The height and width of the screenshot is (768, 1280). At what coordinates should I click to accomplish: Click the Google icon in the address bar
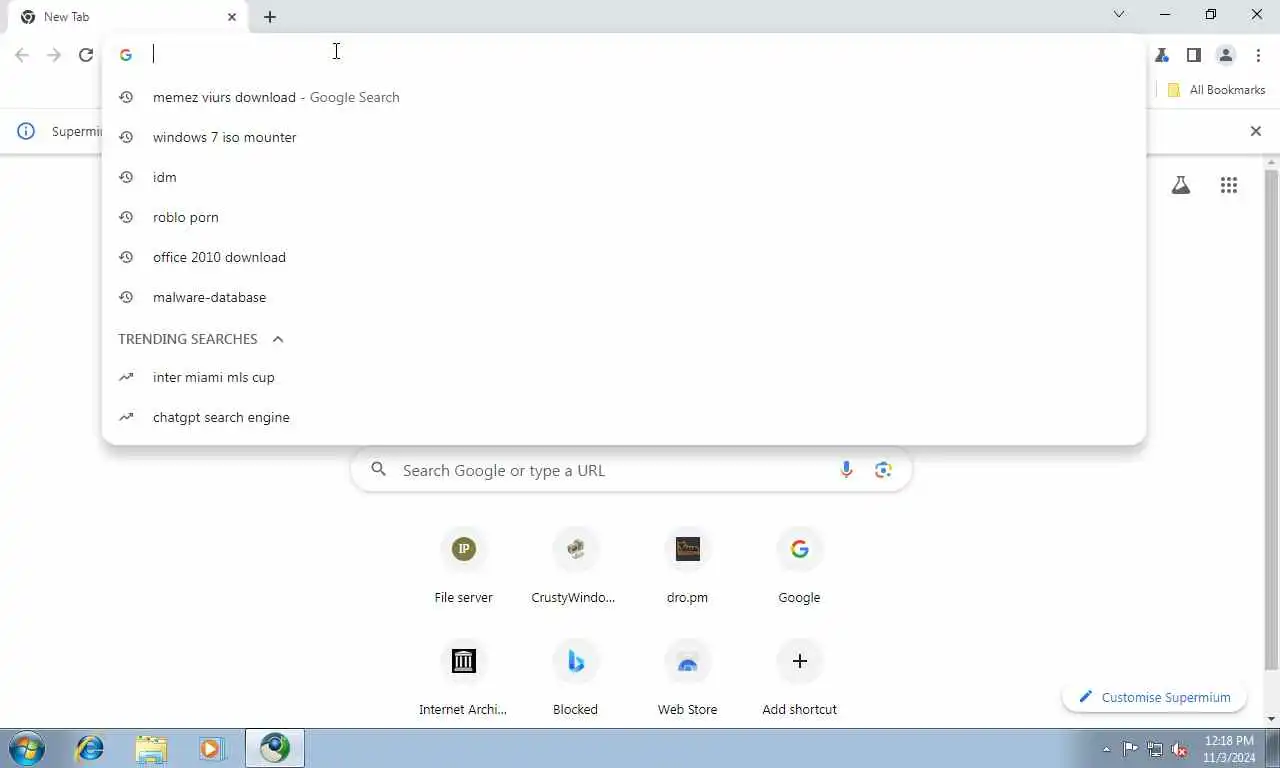pos(126,55)
